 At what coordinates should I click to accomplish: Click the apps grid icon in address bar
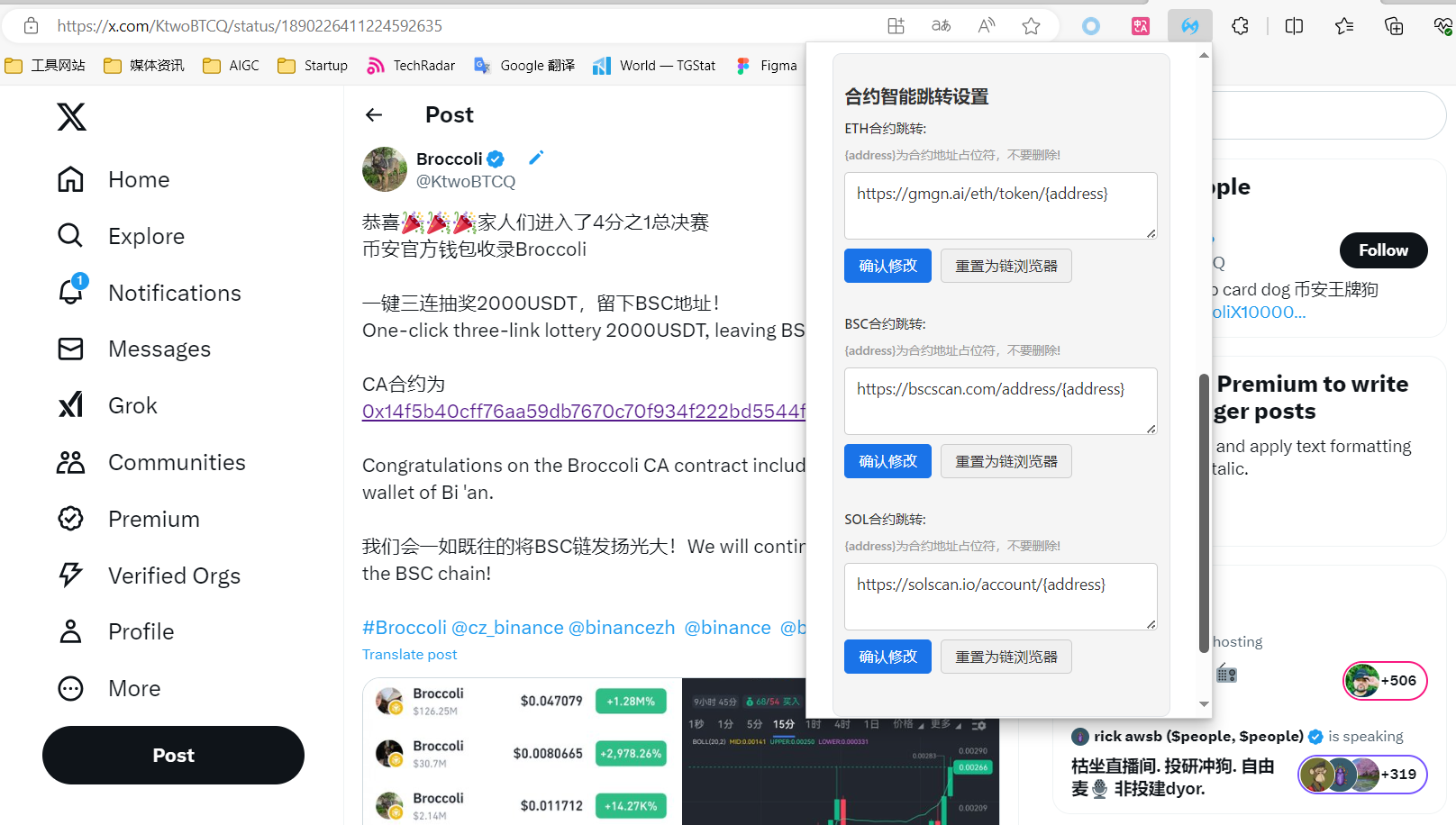(x=896, y=26)
